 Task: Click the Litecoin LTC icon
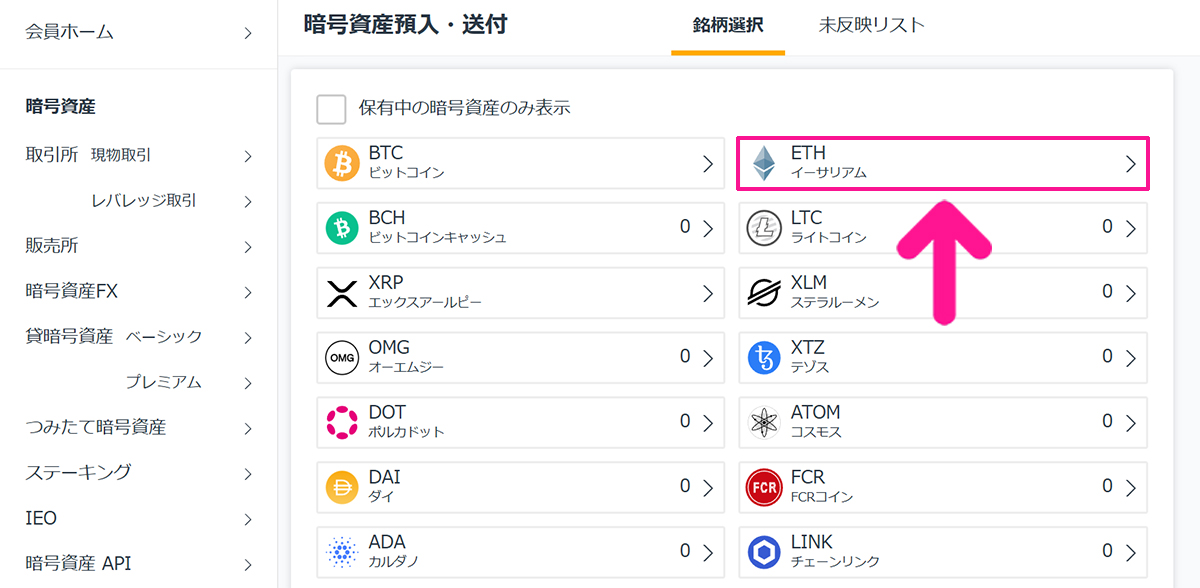coord(764,229)
